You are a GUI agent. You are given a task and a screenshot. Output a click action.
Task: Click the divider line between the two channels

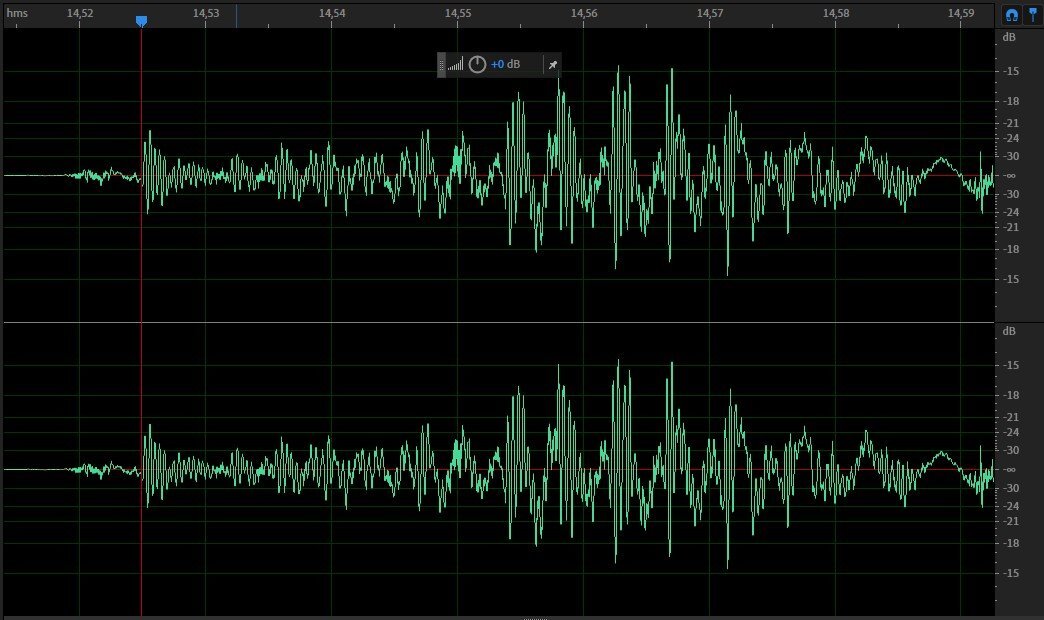point(500,322)
